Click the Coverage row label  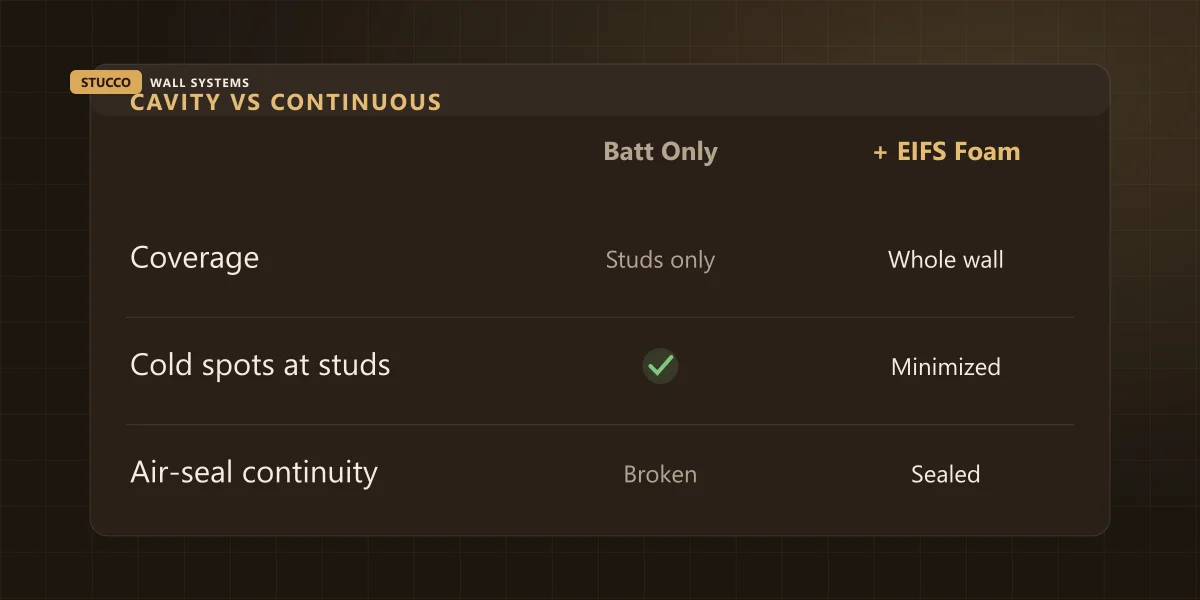point(195,258)
